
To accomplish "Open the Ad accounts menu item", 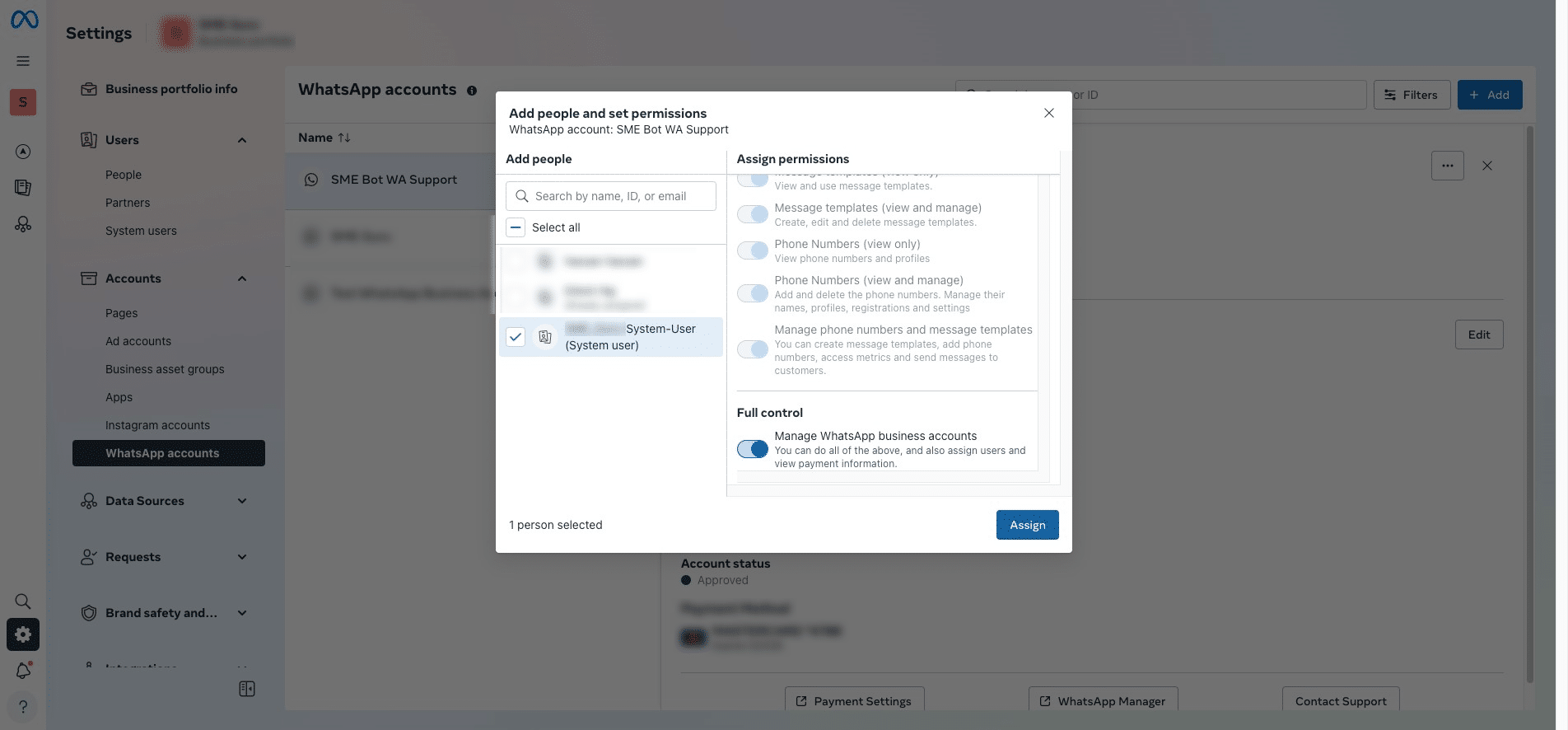I will click(138, 341).
